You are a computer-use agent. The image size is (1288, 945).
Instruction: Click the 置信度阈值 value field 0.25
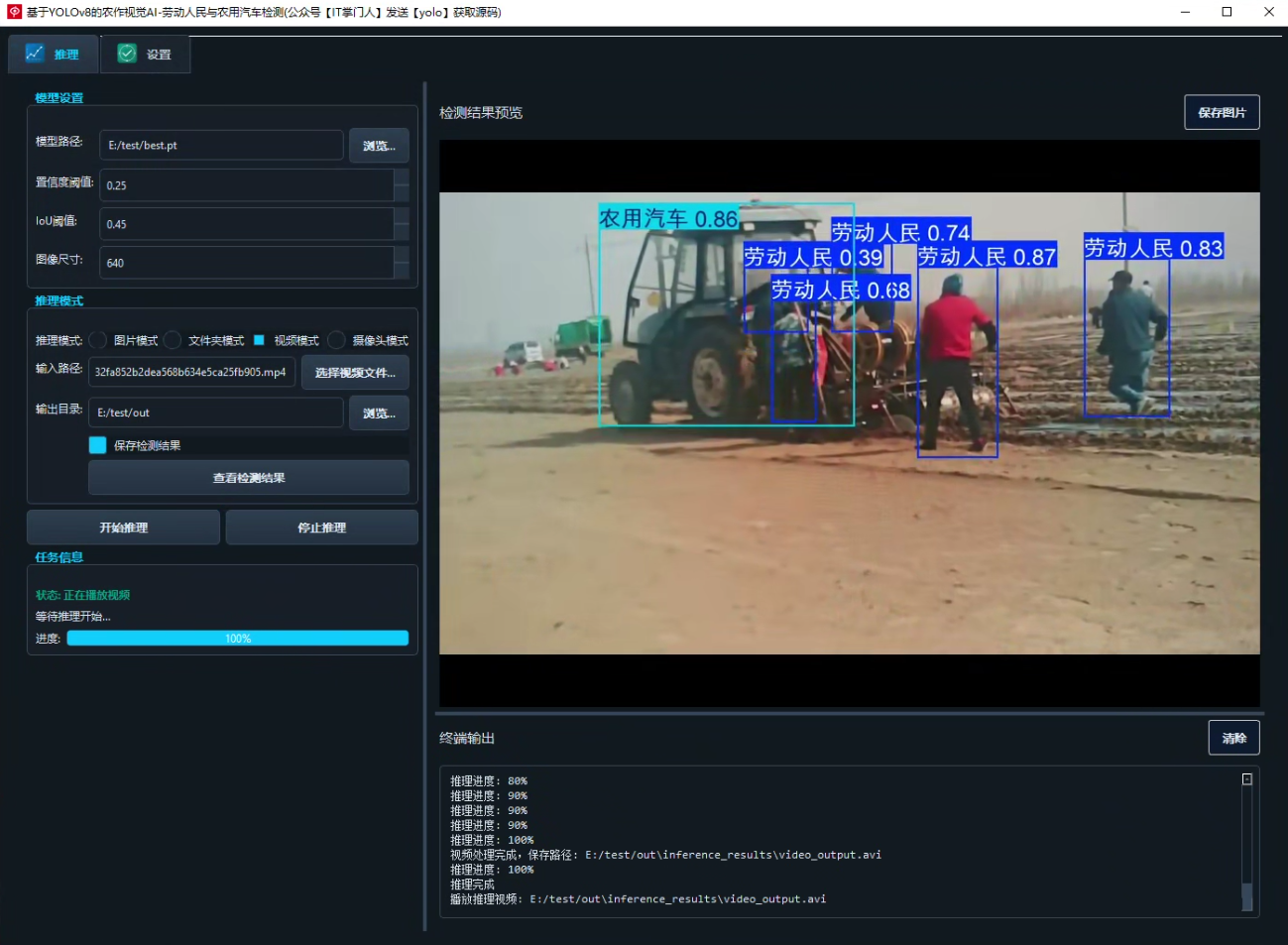[247, 184]
